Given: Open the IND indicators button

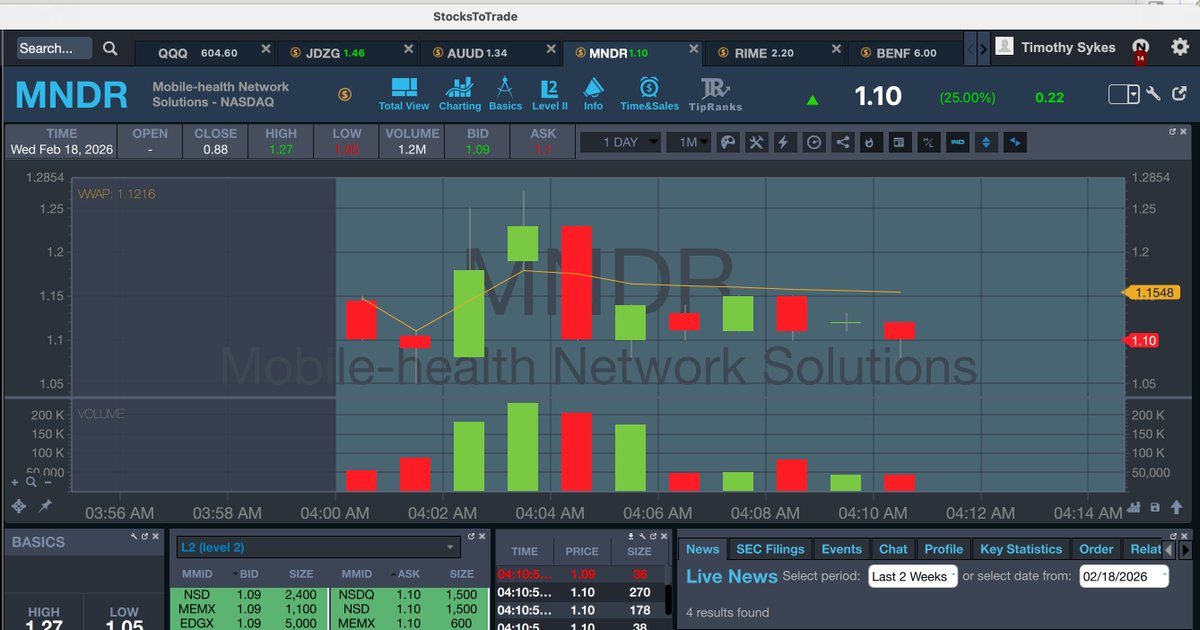Looking at the screenshot, I should pos(957,142).
